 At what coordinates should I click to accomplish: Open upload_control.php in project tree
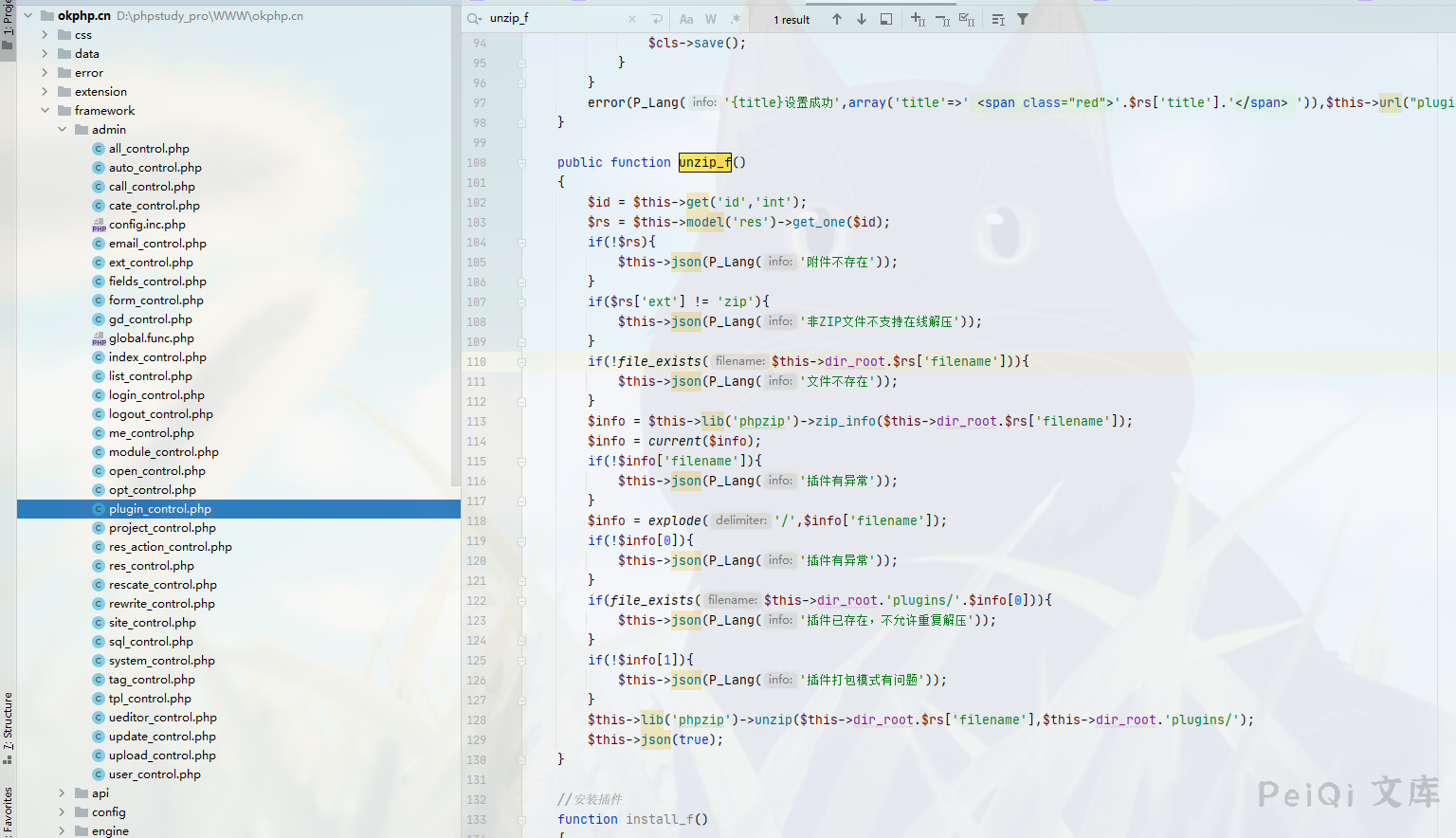(162, 756)
